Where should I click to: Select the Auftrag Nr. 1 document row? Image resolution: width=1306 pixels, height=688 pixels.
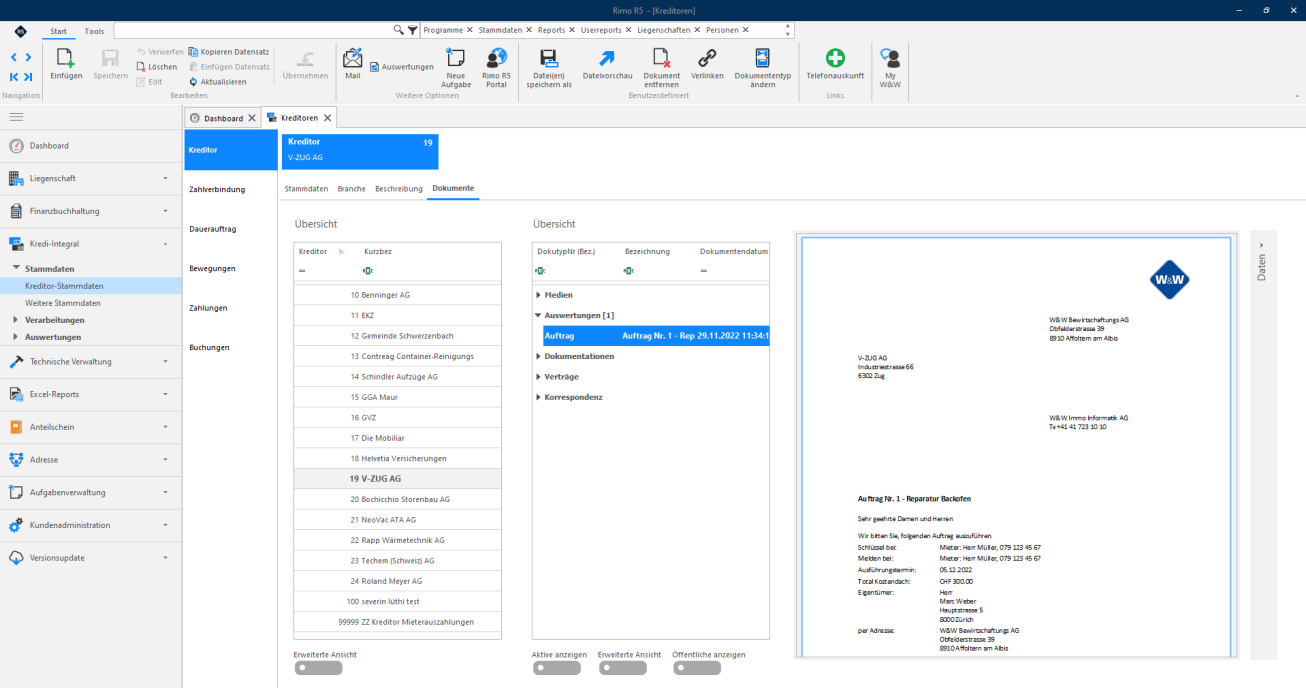point(656,336)
